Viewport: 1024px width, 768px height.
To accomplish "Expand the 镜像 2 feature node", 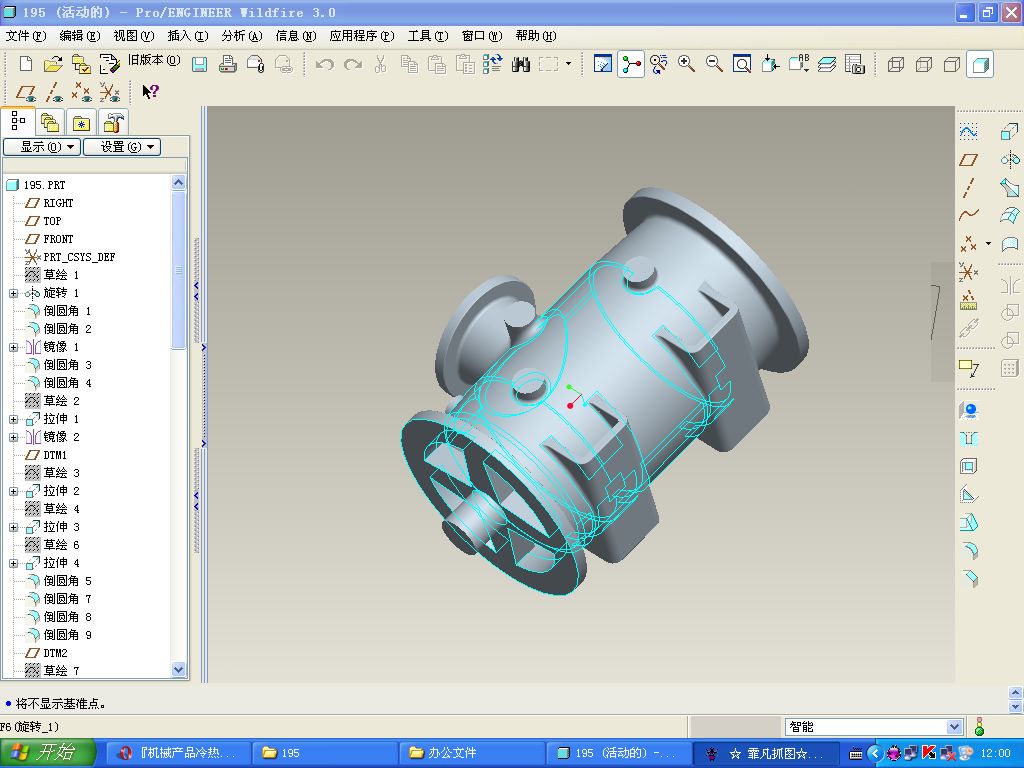I will pyautogui.click(x=13, y=438).
